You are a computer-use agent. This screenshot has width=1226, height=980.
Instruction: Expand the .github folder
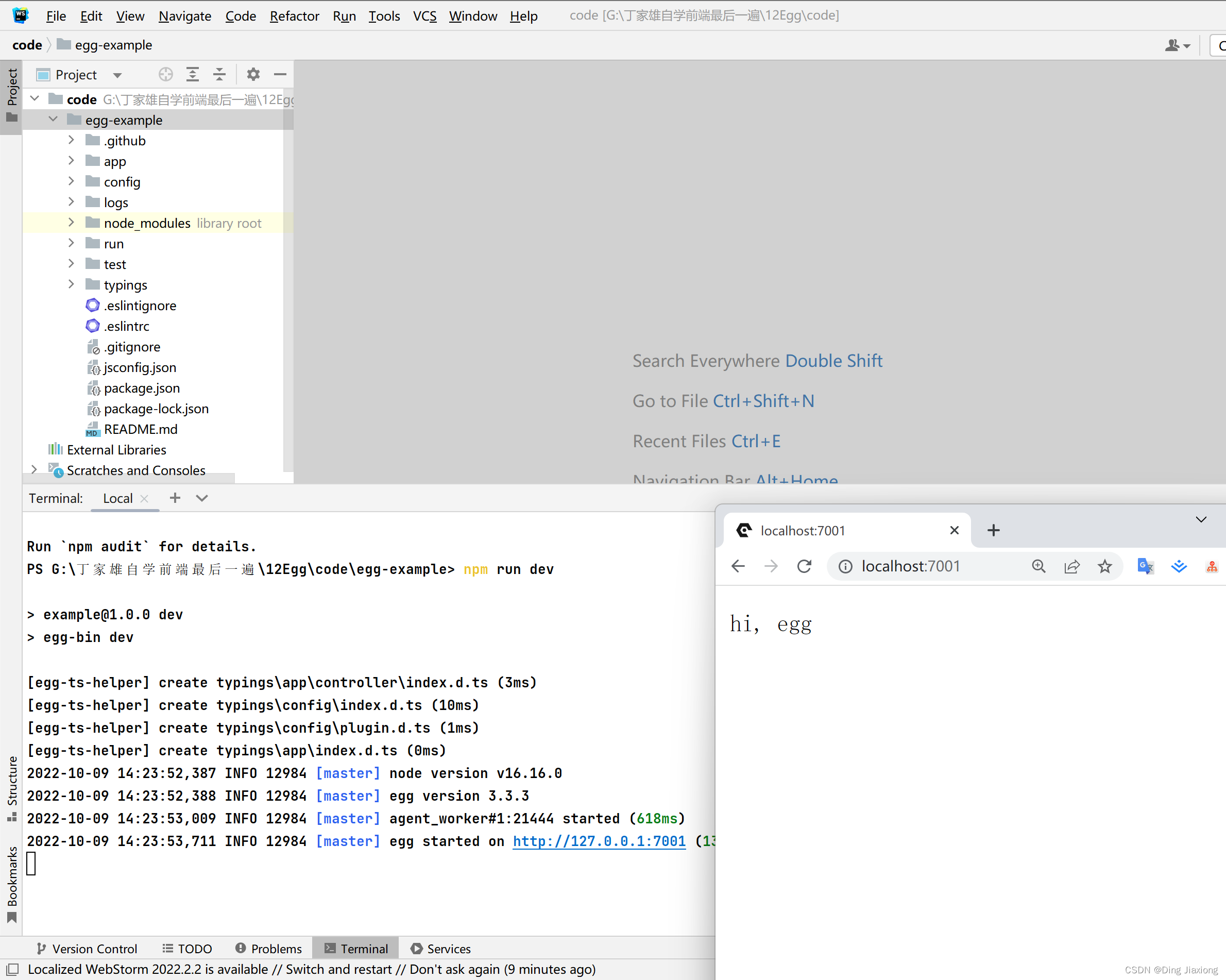[71, 140]
